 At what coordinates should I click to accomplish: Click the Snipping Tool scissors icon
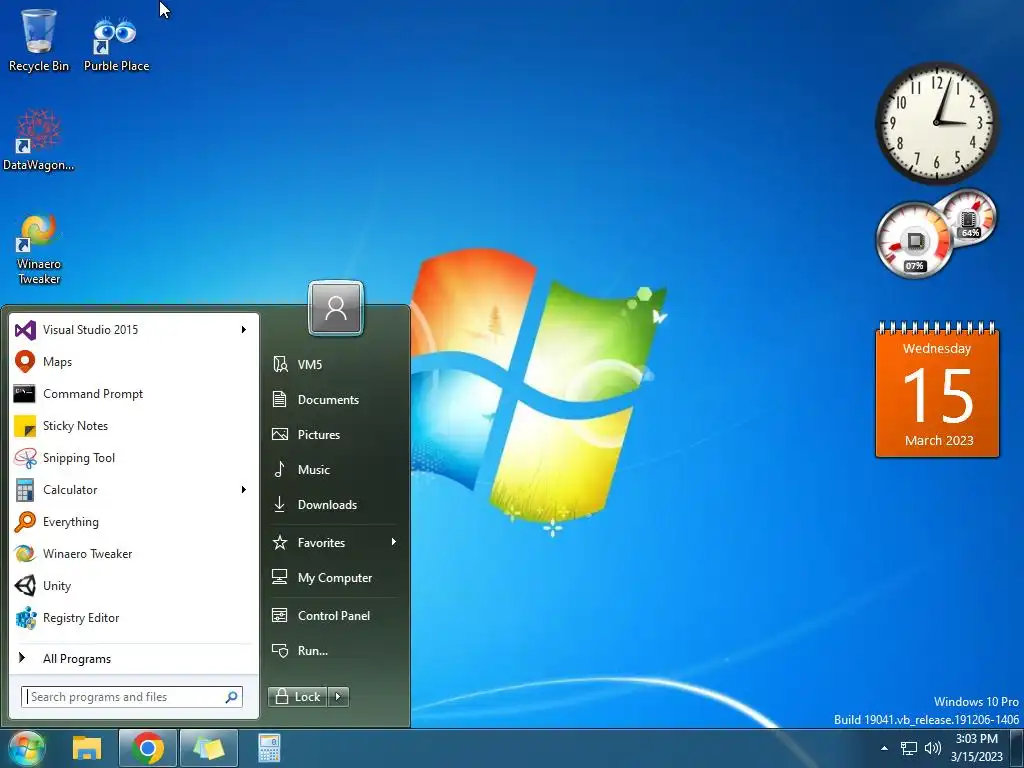coord(25,458)
